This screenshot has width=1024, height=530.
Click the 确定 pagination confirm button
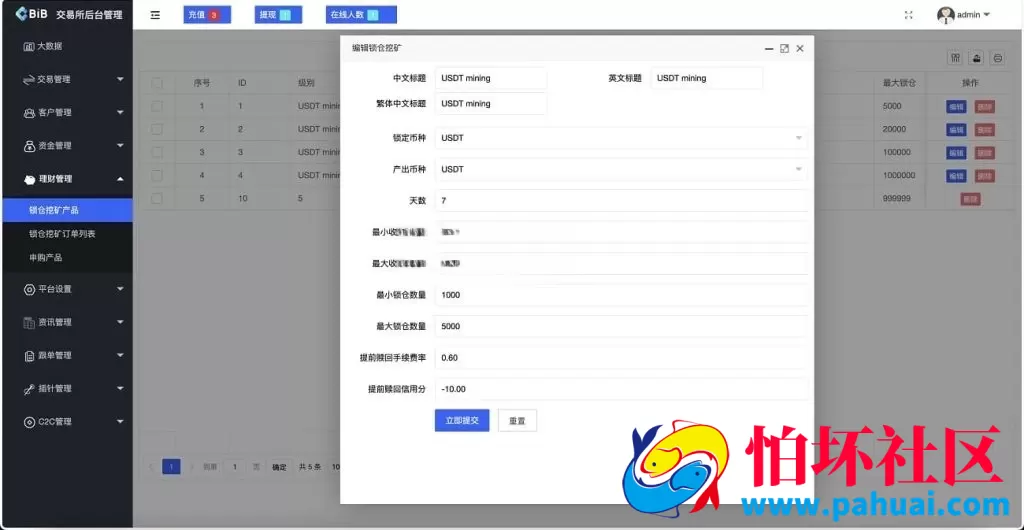(x=279, y=467)
